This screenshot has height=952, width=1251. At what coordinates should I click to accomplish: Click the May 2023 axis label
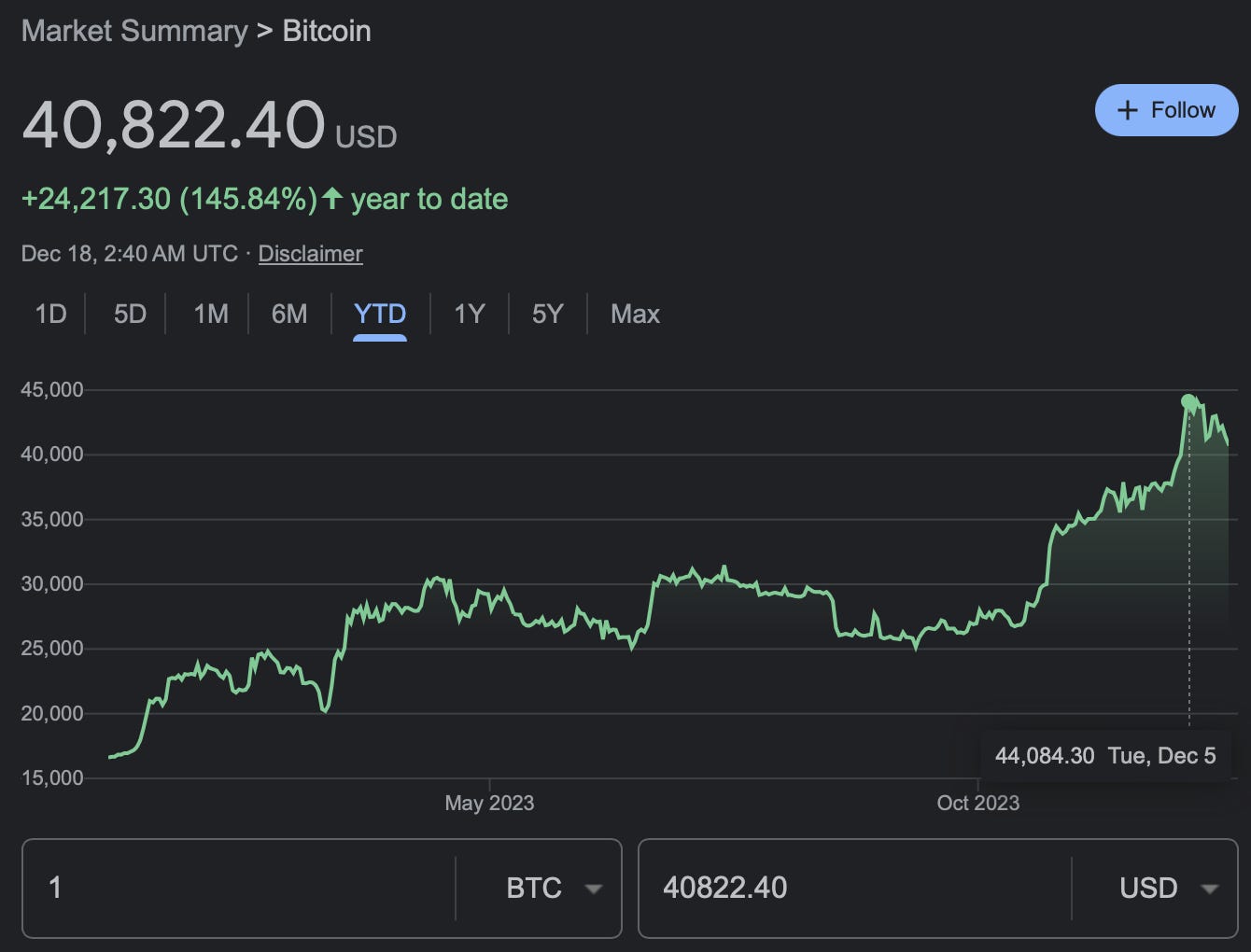489,804
